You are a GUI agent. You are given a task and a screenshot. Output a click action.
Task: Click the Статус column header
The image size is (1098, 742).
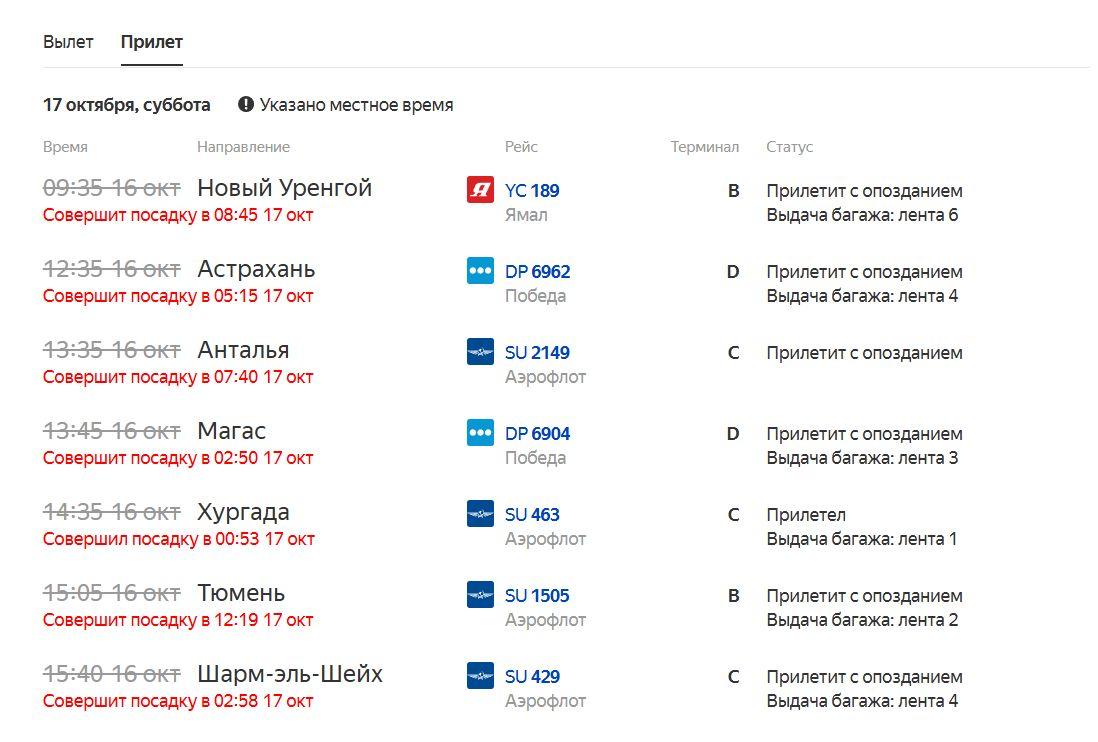point(789,147)
